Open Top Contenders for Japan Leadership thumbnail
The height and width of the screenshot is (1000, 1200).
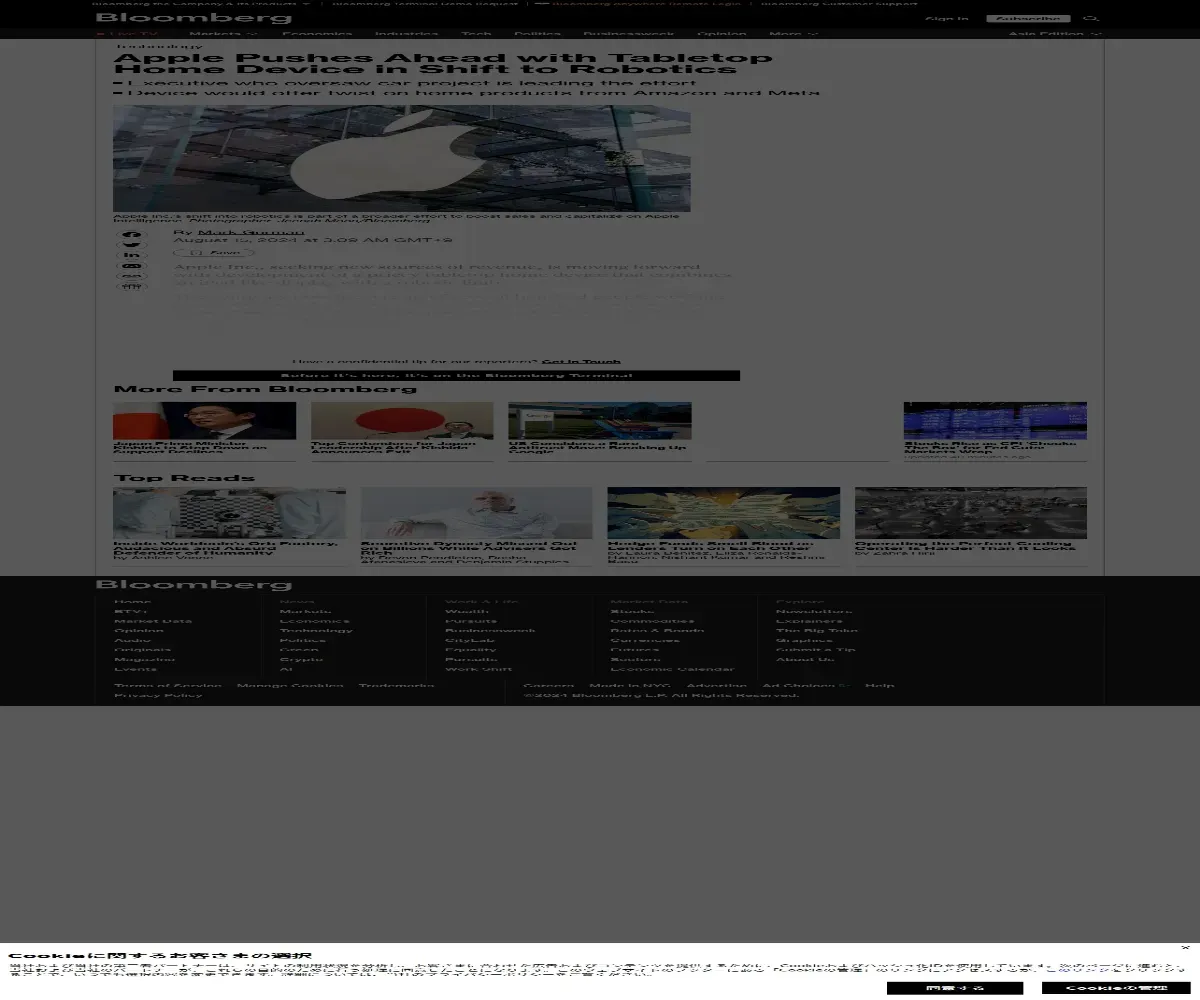tap(402, 421)
